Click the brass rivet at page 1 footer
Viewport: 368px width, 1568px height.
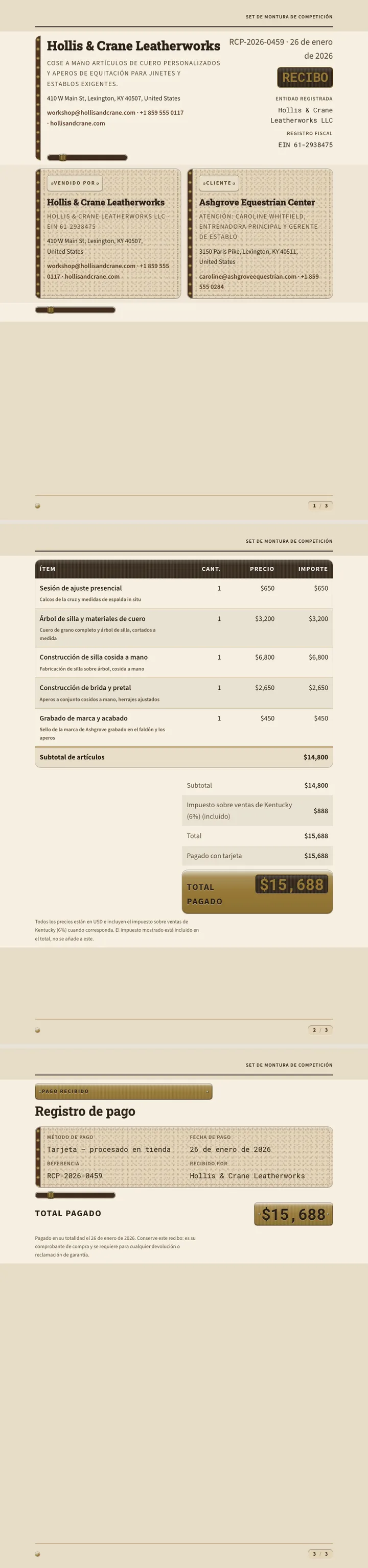[38, 506]
